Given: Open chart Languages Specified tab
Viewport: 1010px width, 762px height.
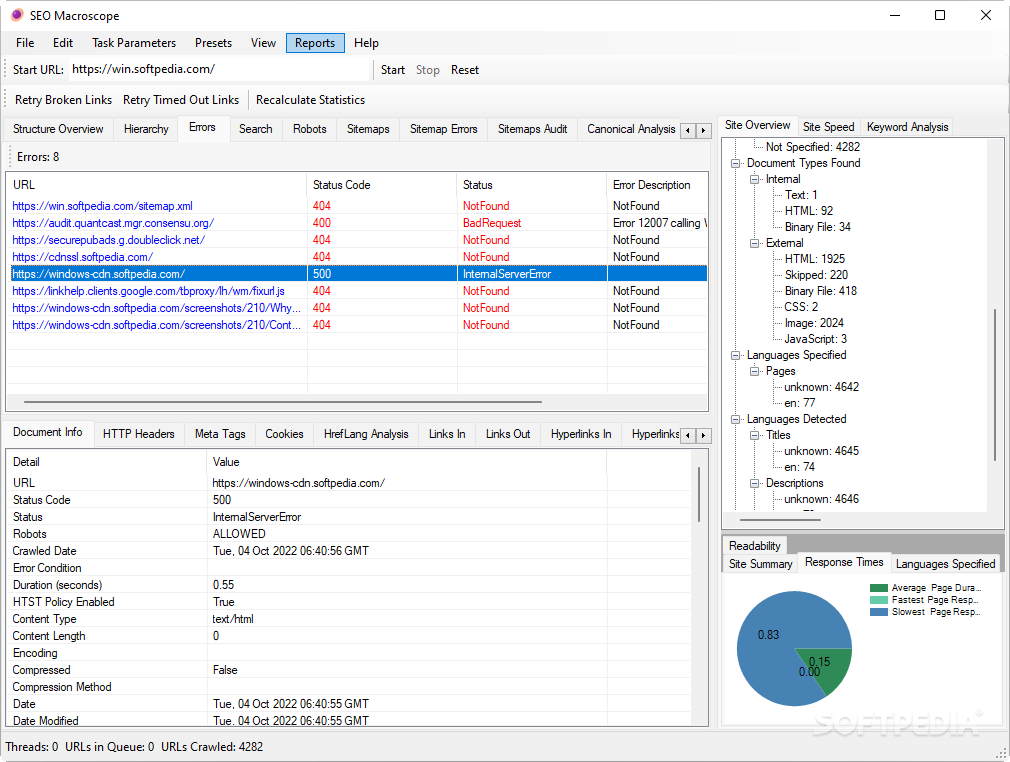Looking at the screenshot, I should [946, 564].
